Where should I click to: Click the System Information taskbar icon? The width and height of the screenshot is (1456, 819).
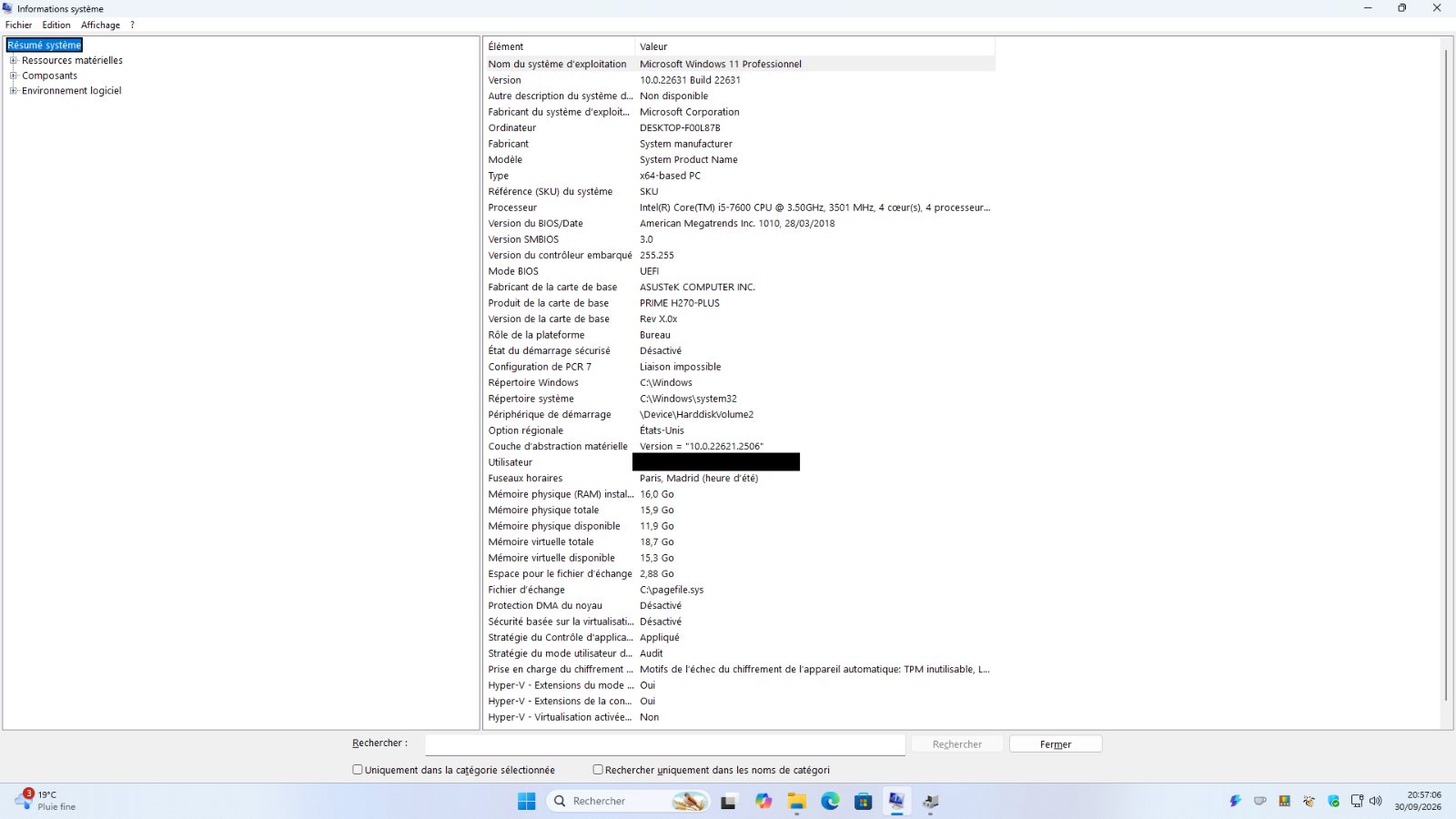(896, 801)
